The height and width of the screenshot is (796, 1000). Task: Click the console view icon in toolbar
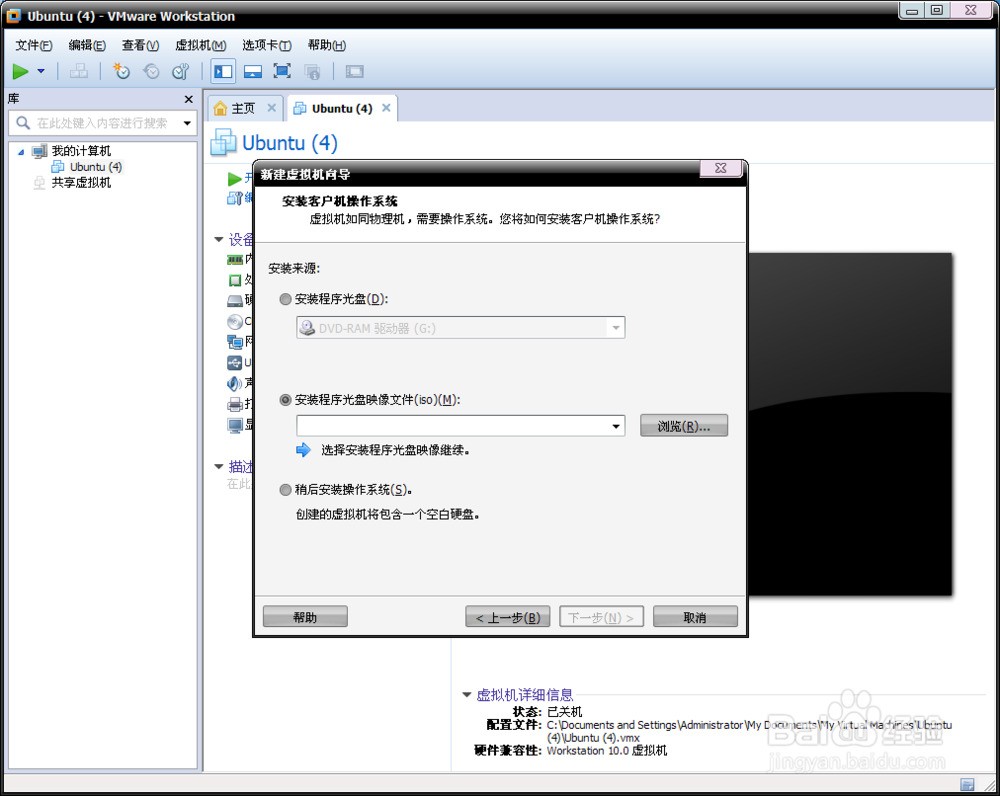point(355,71)
